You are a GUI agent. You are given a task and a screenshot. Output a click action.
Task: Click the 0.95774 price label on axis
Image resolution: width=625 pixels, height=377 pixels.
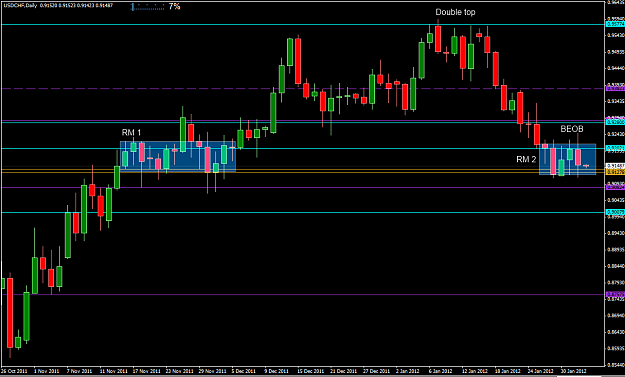[x=615, y=24]
